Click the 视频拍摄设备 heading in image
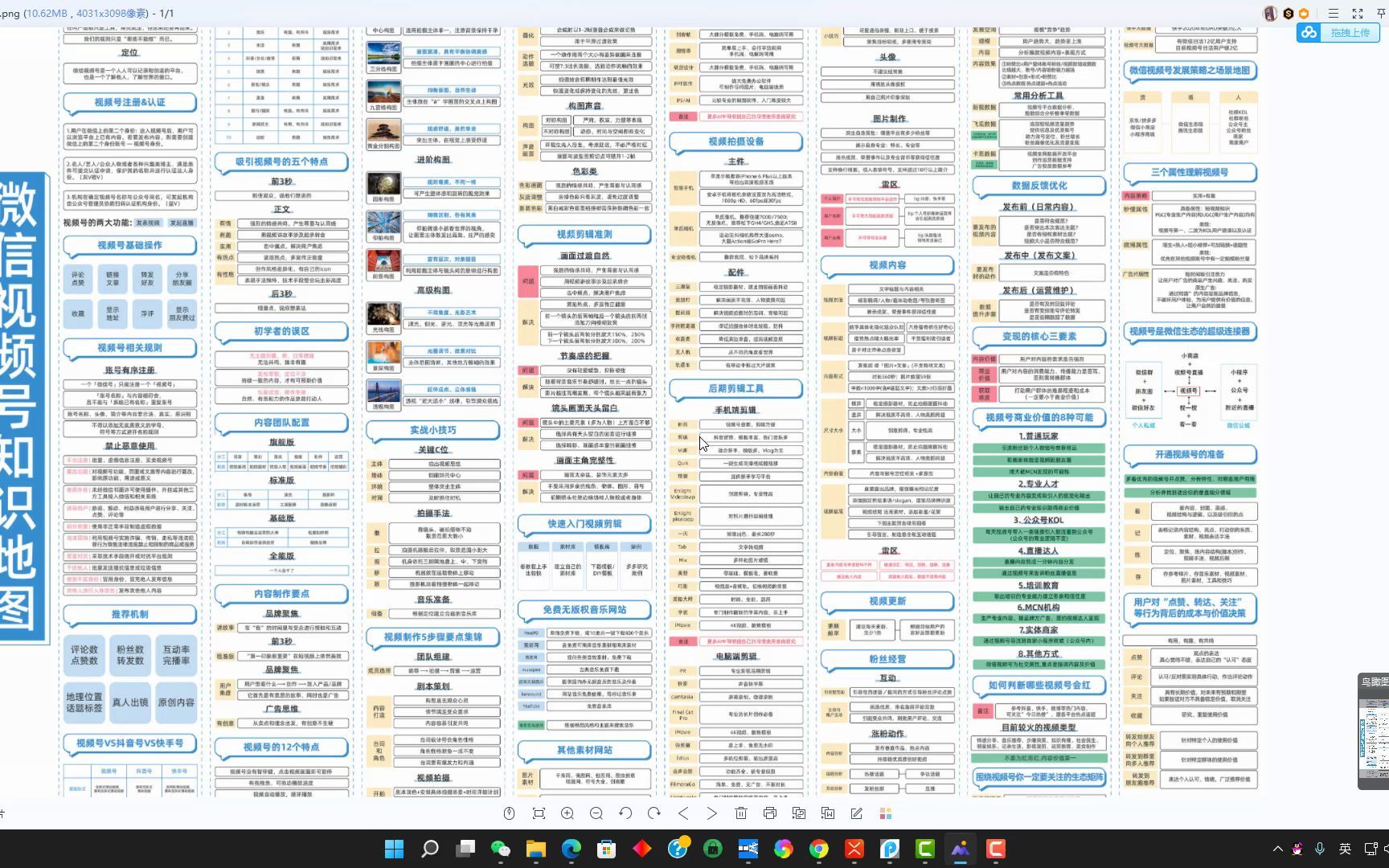Screen dimensions: 1389x868 click(735, 141)
